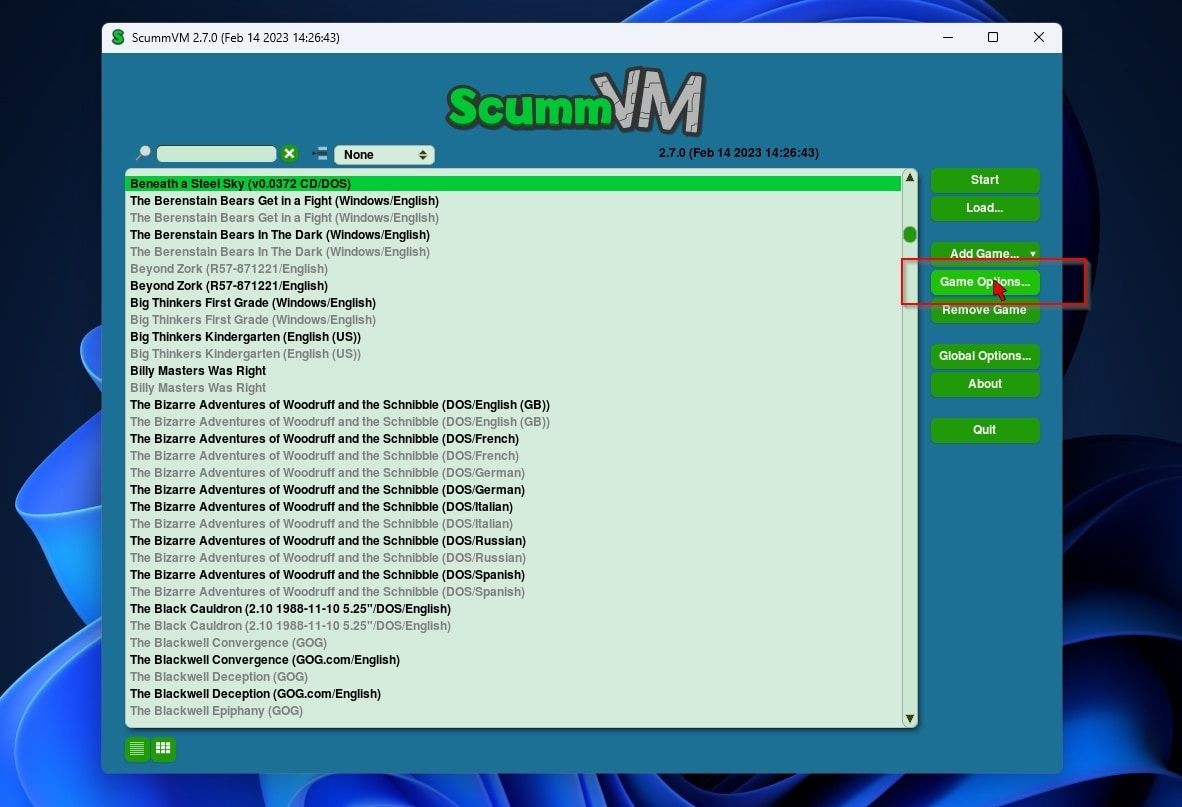Select Blackwell Deception (GOG.com/English)
This screenshot has width=1182, height=807.
pos(513,694)
